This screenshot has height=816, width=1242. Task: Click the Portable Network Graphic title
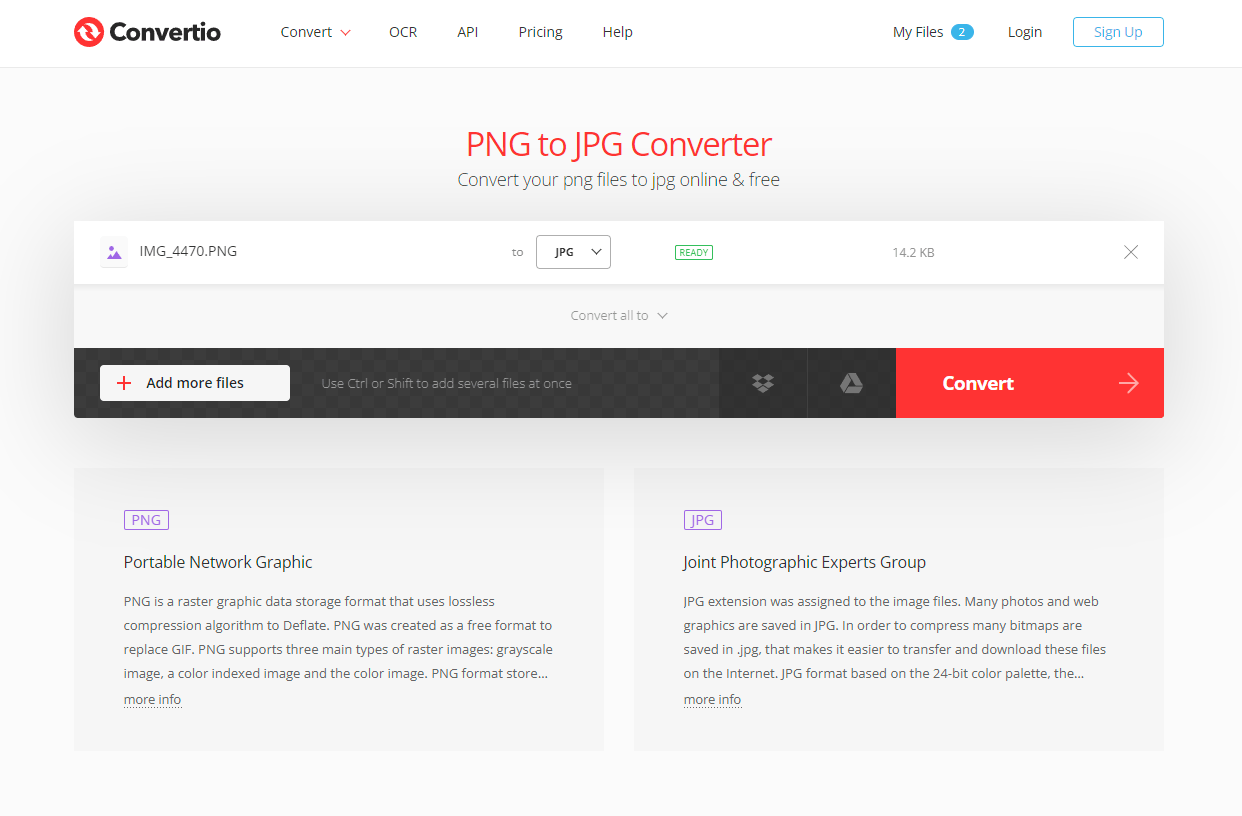tap(218, 562)
